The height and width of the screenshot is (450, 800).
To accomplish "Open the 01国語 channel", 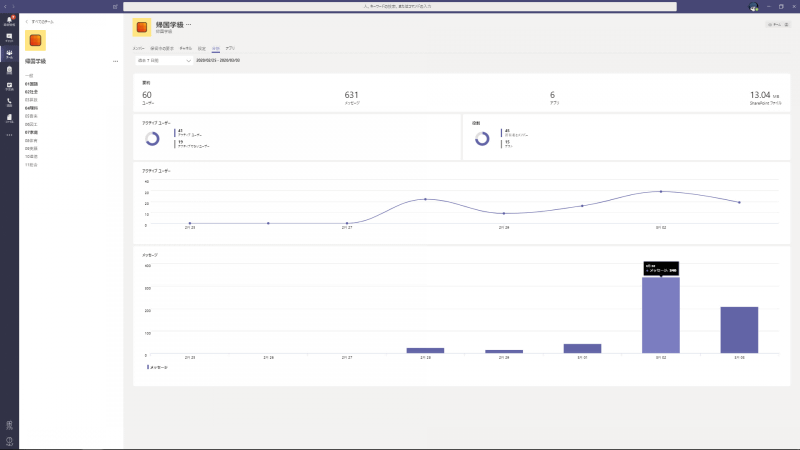I will (32, 84).
